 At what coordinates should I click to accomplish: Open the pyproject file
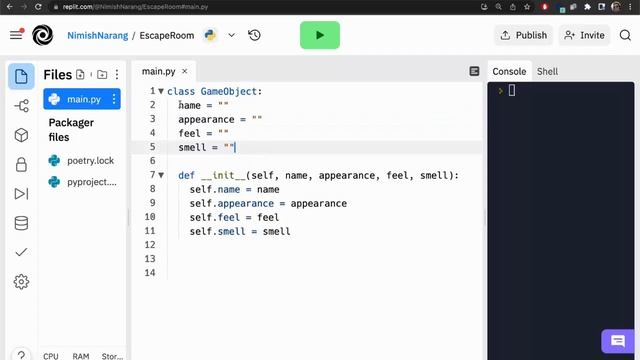(x=82, y=182)
